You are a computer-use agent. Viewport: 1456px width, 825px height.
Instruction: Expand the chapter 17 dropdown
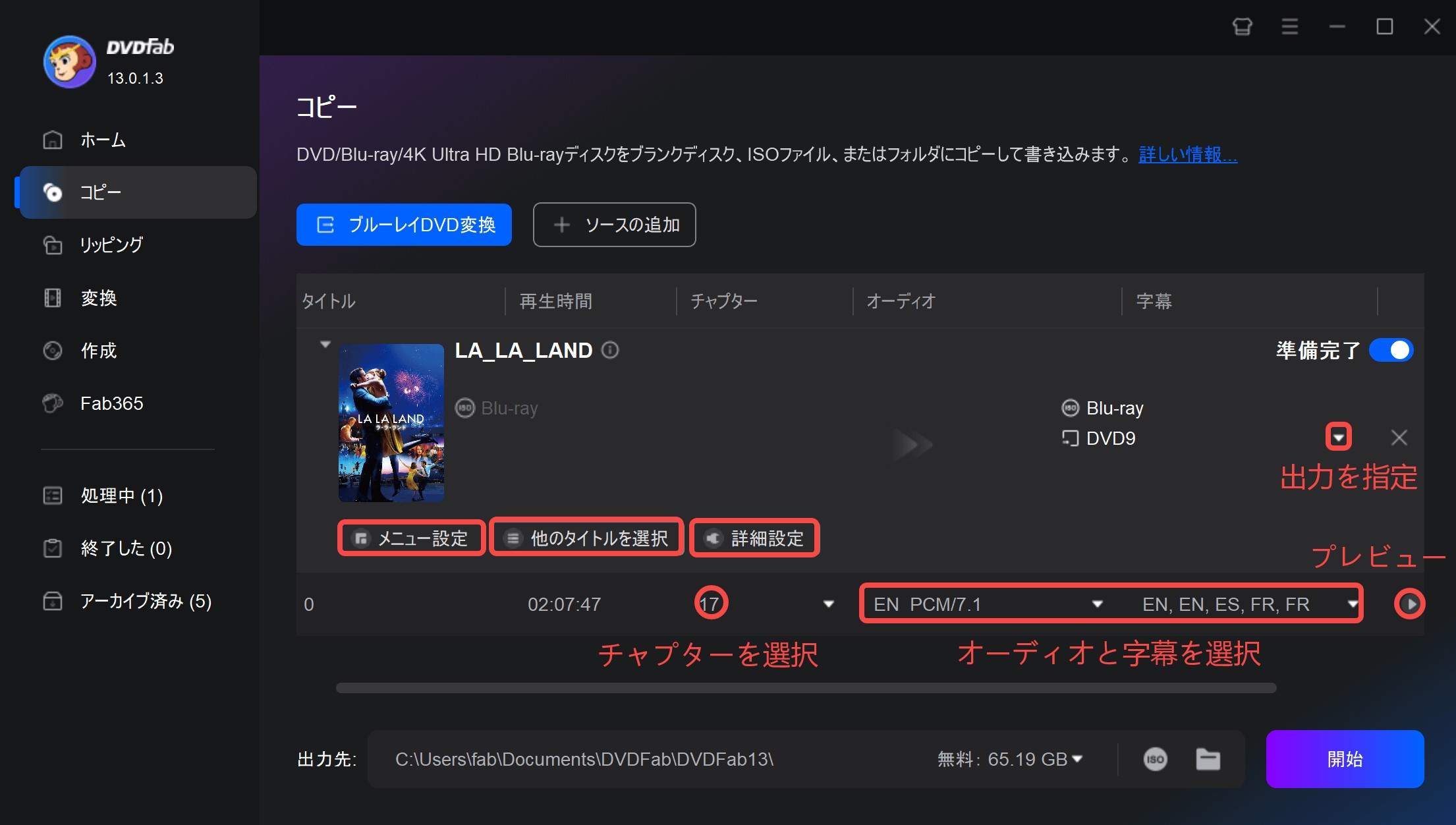[829, 604]
